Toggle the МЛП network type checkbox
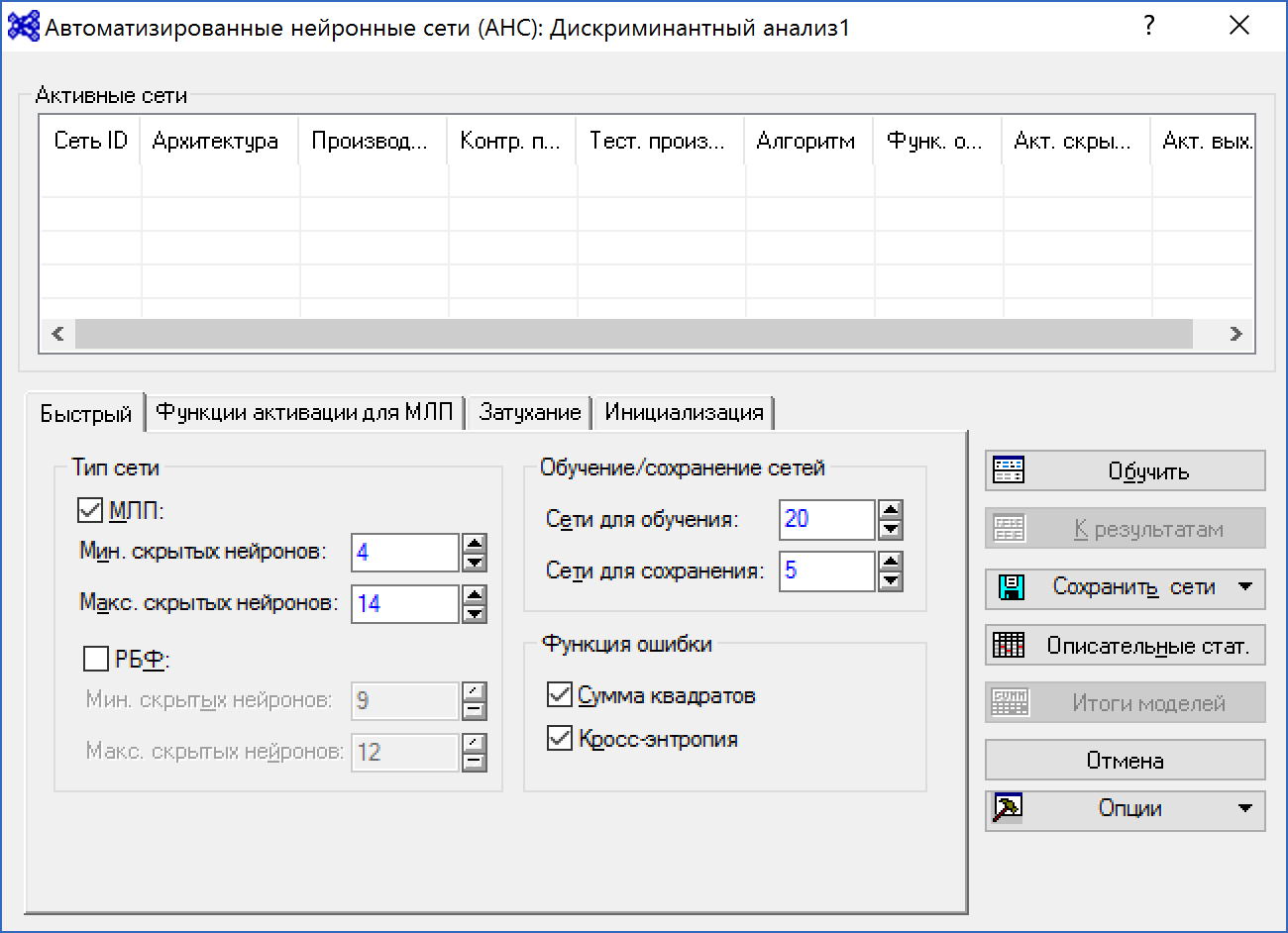Image resolution: width=1288 pixels, height=933 pixels. pos(89,510)
